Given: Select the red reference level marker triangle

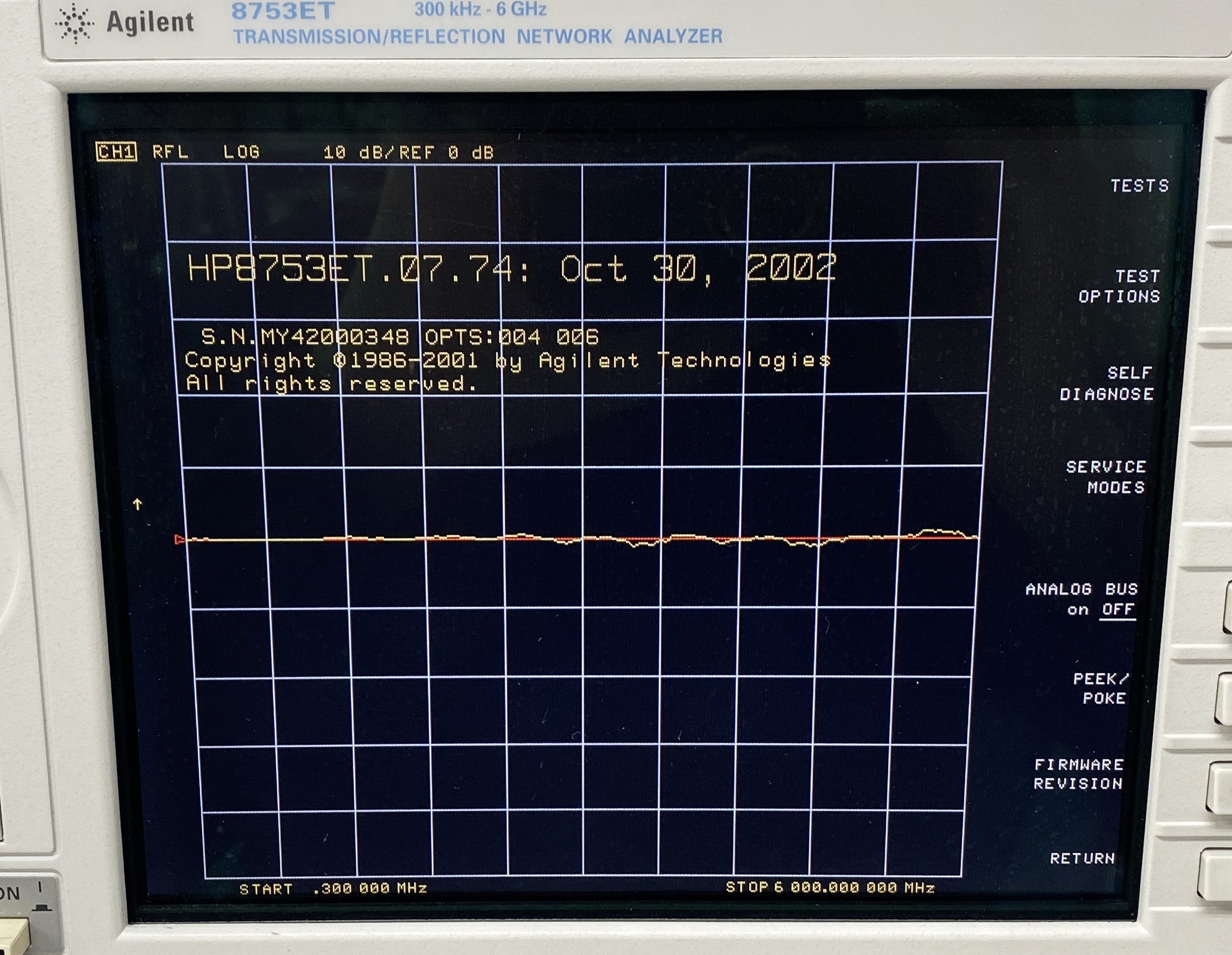Looking at the screenshot, I should (180, 540).
